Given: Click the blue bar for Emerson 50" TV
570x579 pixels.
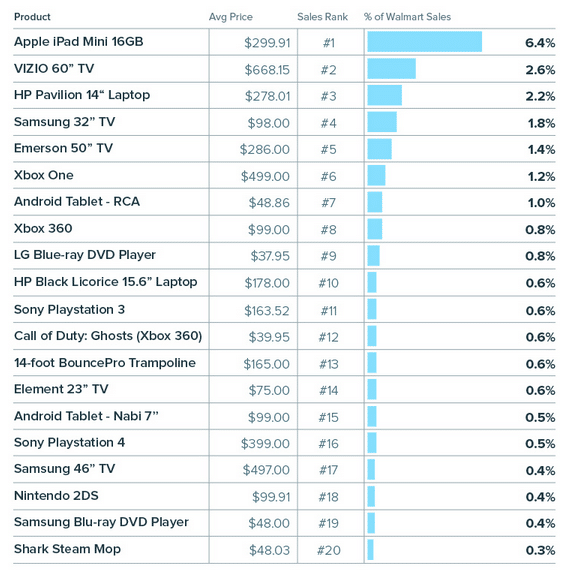Looking at the screenshot, I should (x=380, y=149).
